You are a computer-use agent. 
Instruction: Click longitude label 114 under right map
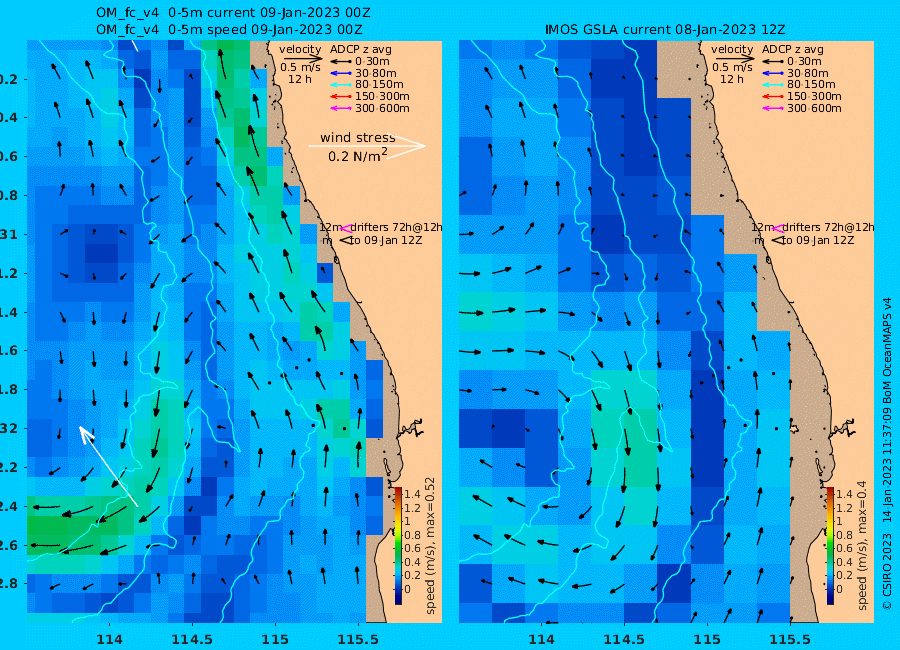coord(541,640)
